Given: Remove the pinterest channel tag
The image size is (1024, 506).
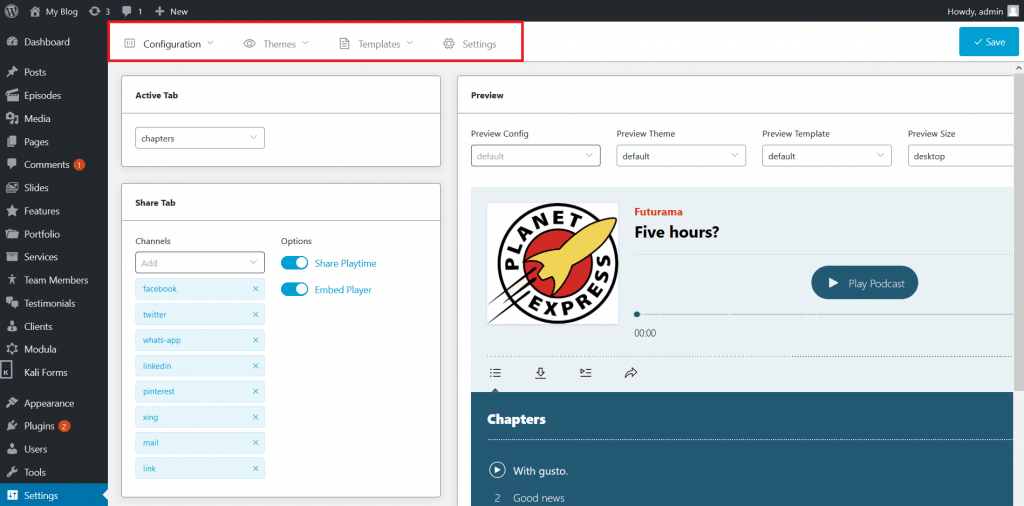Looking at the screenshot, I should pos(255,392).
